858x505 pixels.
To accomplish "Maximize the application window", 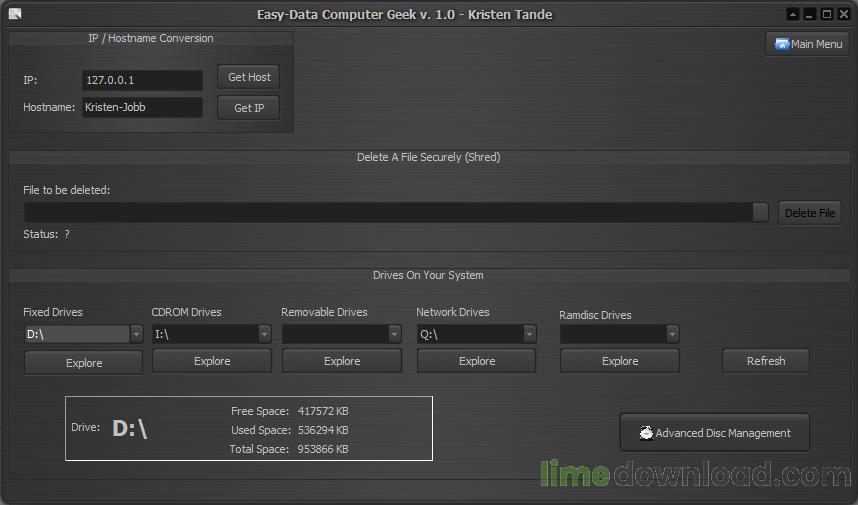I will coord(827,14).
